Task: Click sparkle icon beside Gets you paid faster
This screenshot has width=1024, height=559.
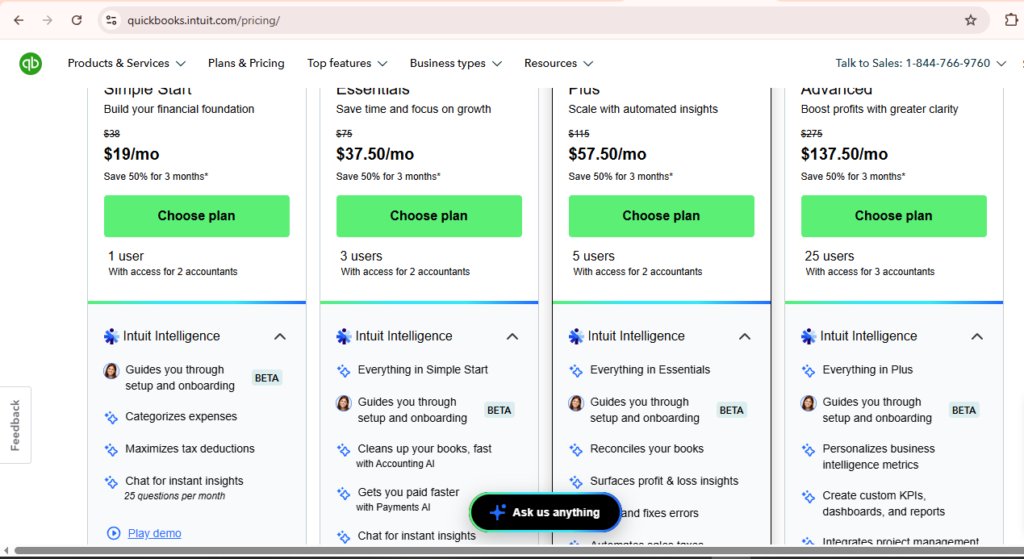Action: click(x=344, y=494)
